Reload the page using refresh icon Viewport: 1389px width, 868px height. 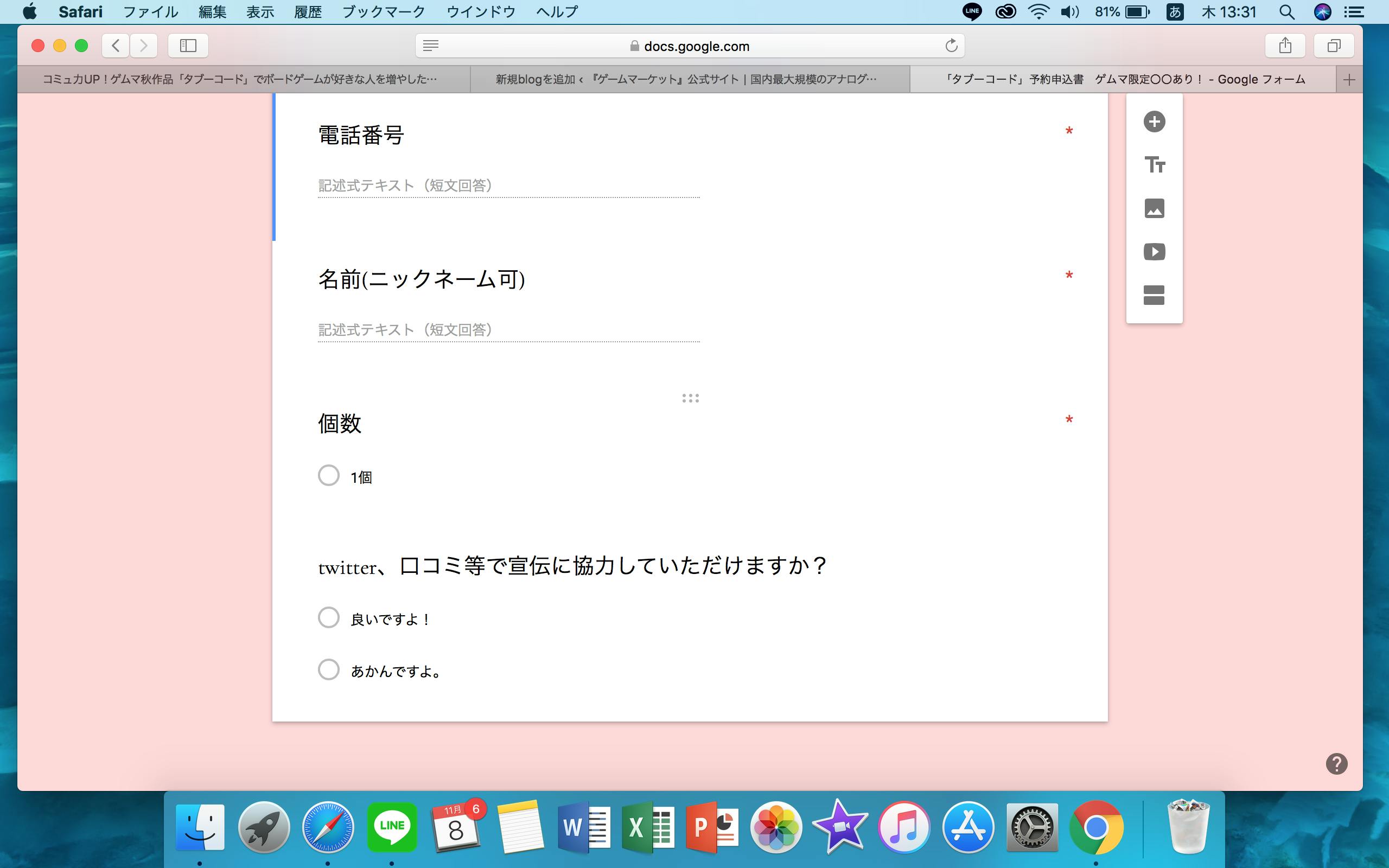pos(951,46)
